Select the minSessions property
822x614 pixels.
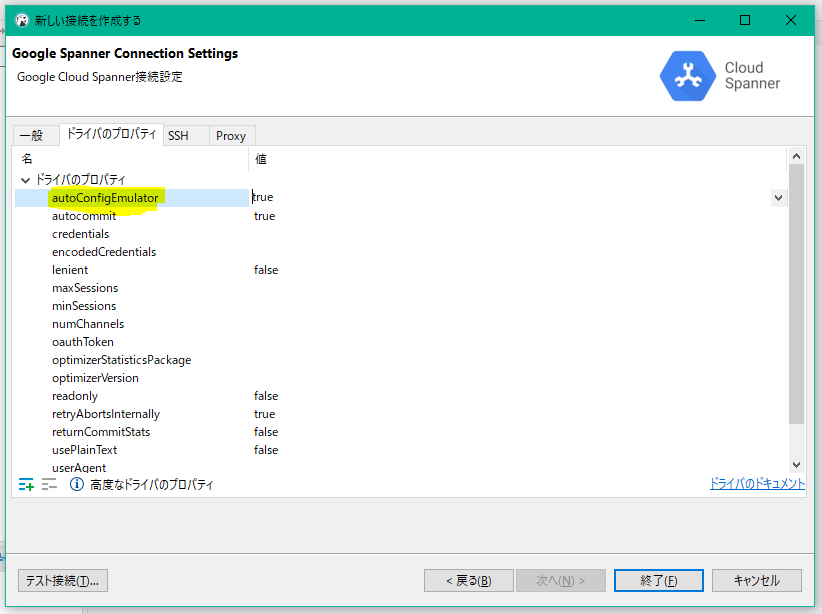[84, 306]
